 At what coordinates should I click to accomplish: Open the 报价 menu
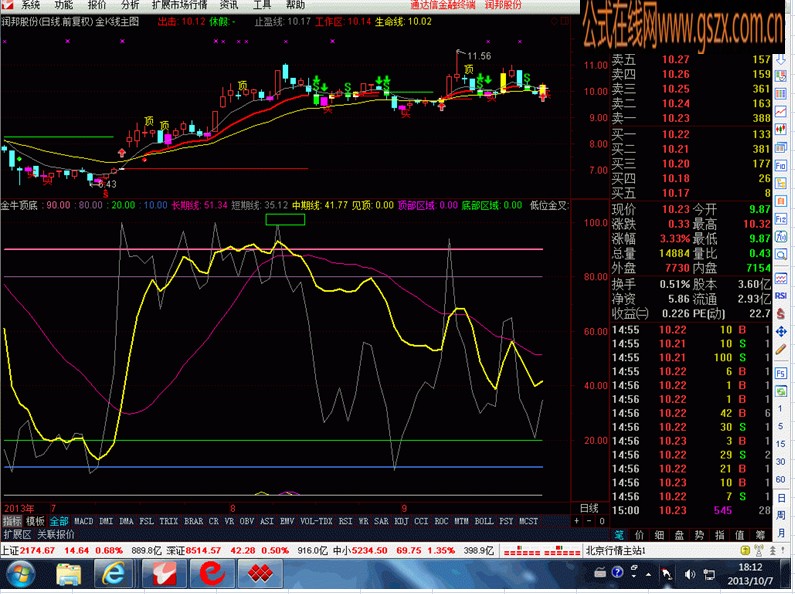click(97, 5)
